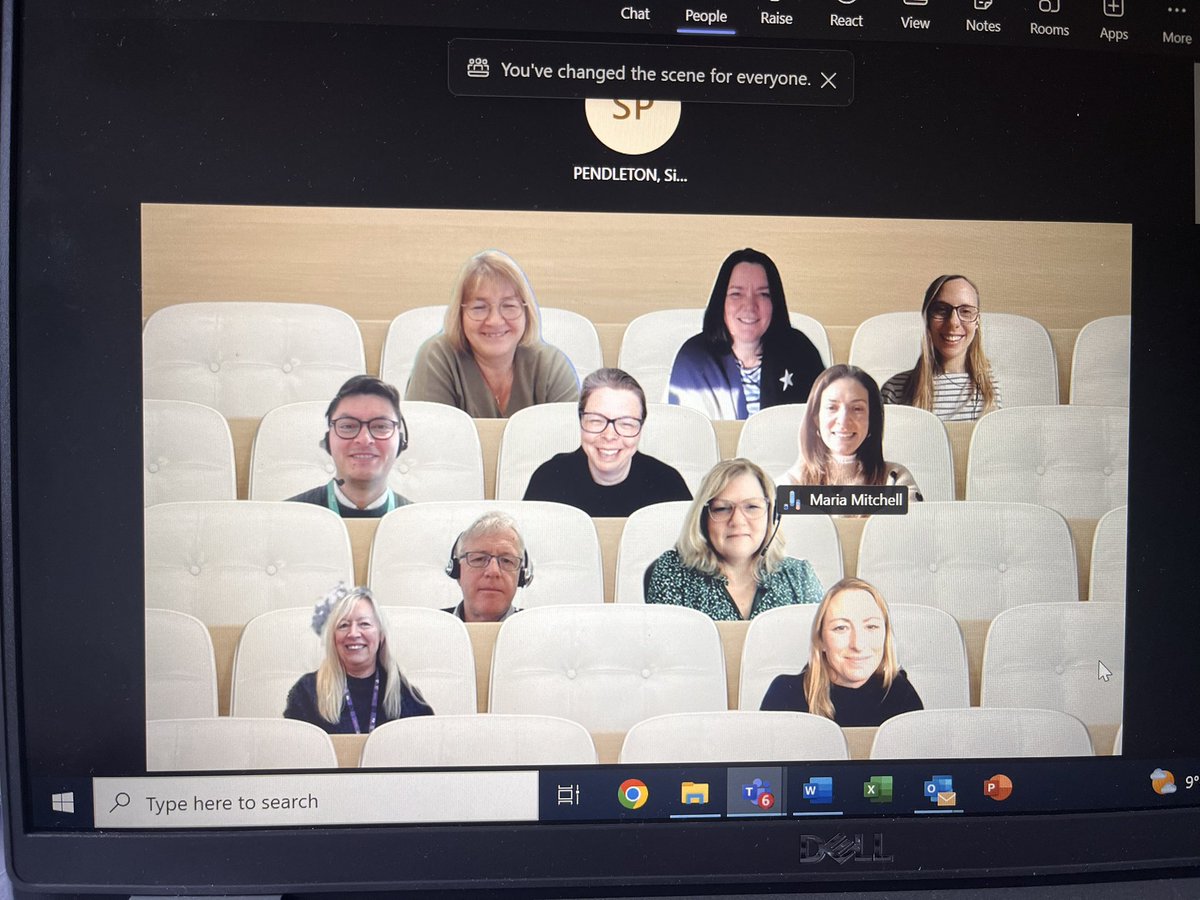Click the weather widget in system tray
Screen dimensions: 1200x900
point(1174,782)
